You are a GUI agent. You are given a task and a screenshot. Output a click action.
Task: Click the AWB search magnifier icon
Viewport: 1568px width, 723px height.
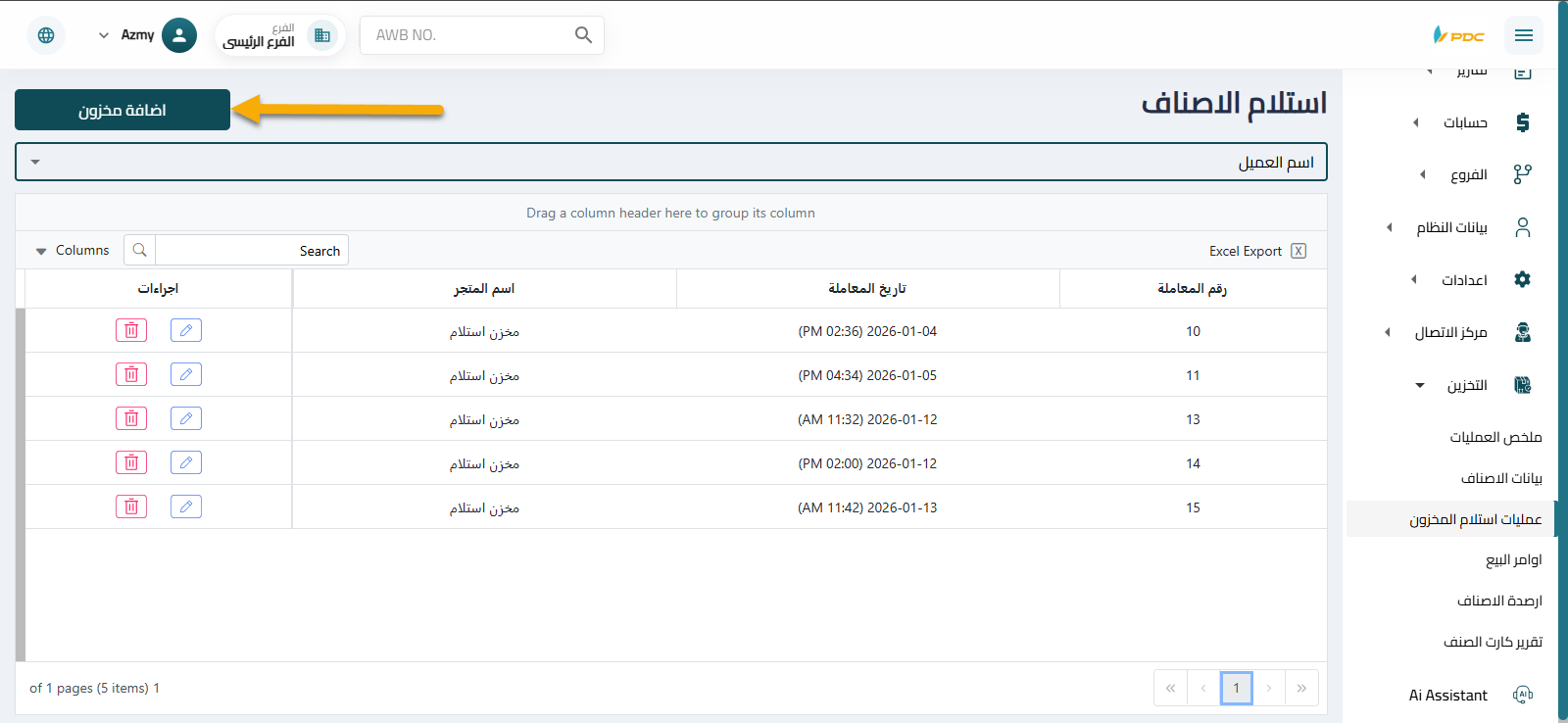click(x=583, y=35)
